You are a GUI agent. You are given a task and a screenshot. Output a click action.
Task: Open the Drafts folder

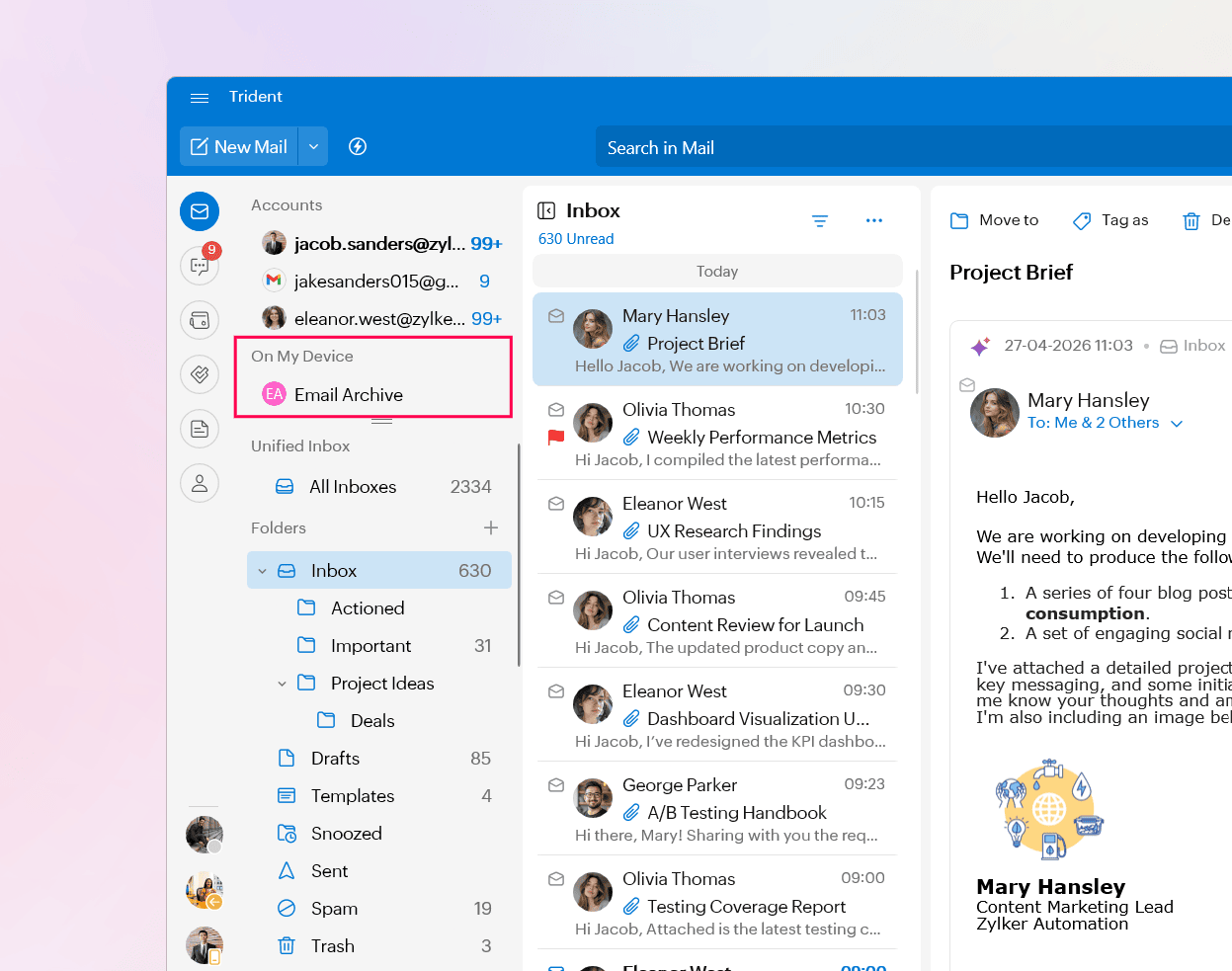[x=381, y=759]
